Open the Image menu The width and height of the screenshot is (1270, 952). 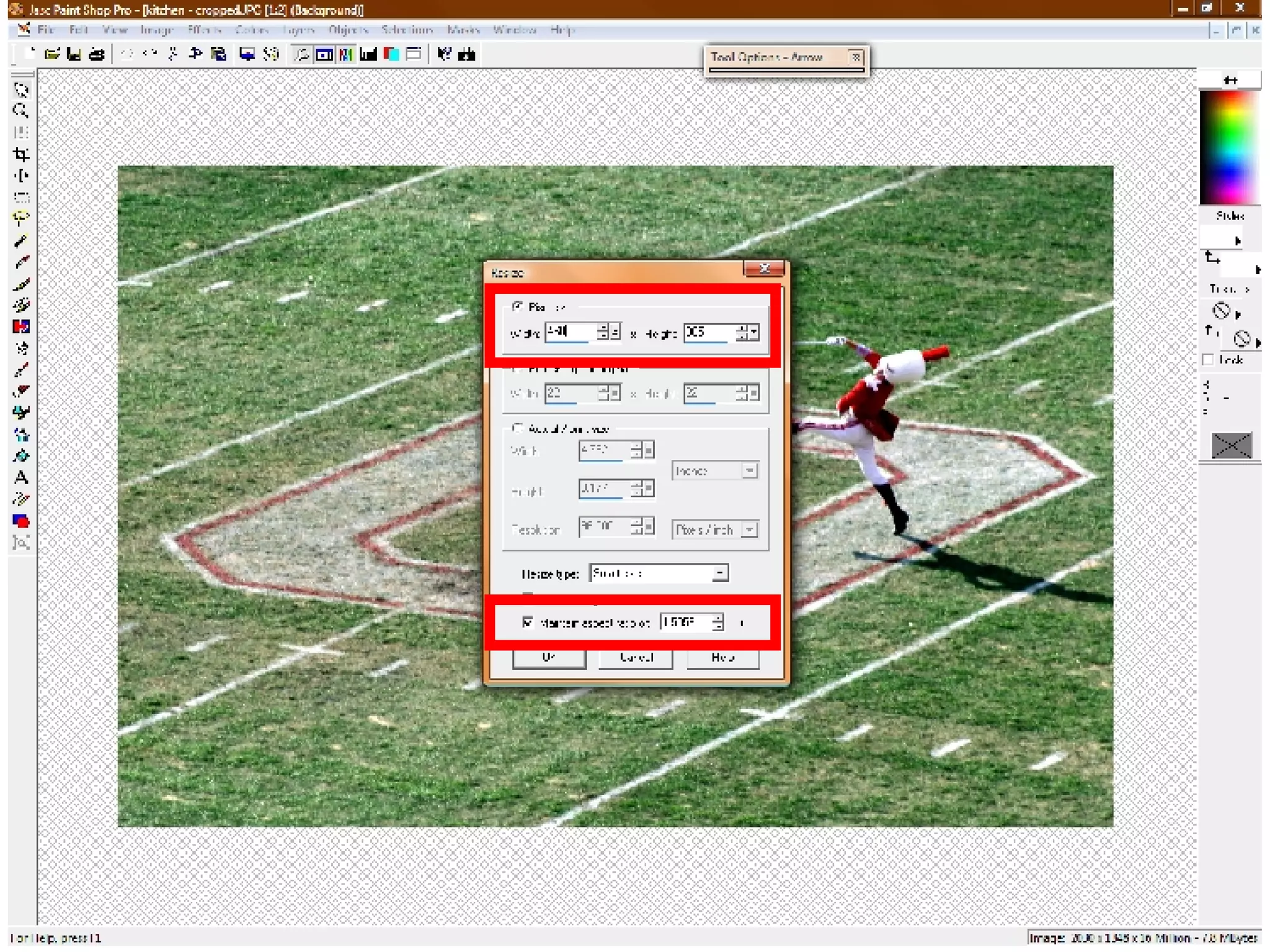(x=156, y=30)
